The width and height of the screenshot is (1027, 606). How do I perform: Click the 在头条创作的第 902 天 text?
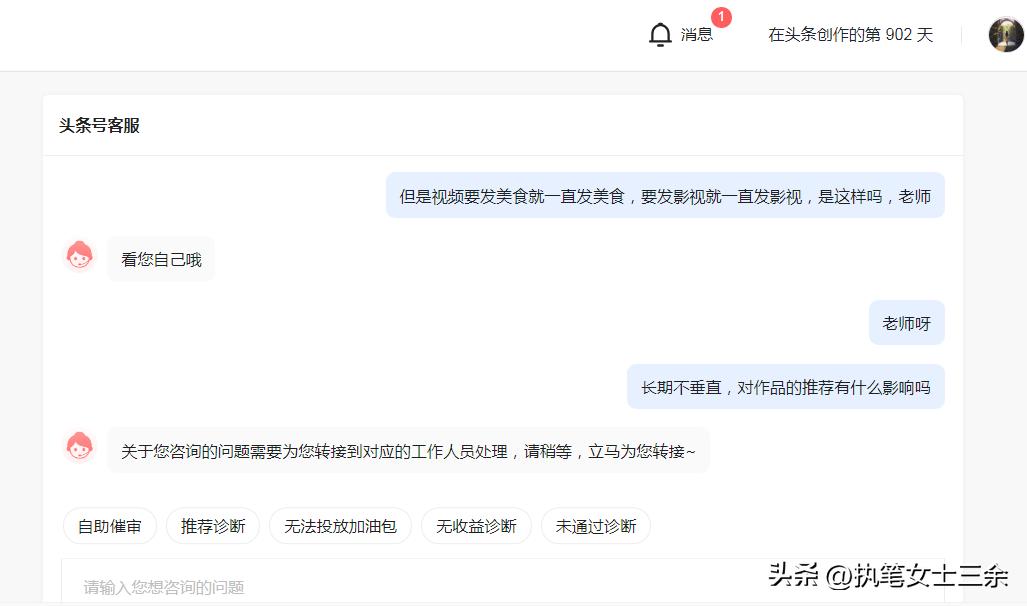point(849,34)
